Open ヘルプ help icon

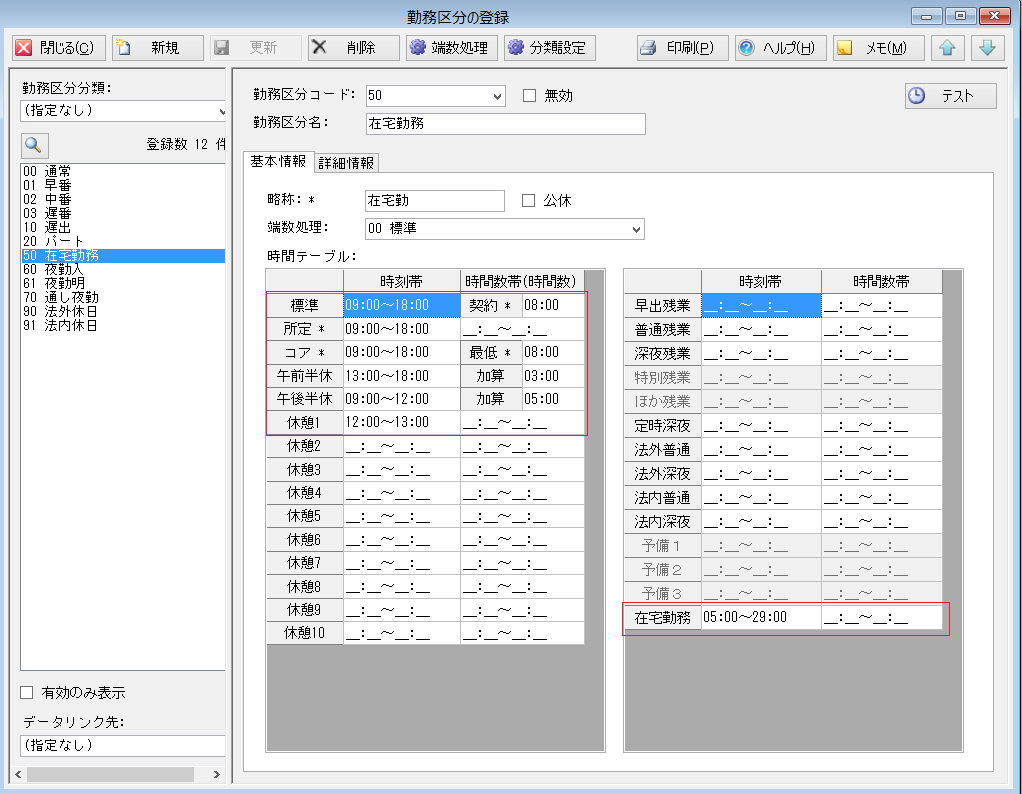(746, 48)
